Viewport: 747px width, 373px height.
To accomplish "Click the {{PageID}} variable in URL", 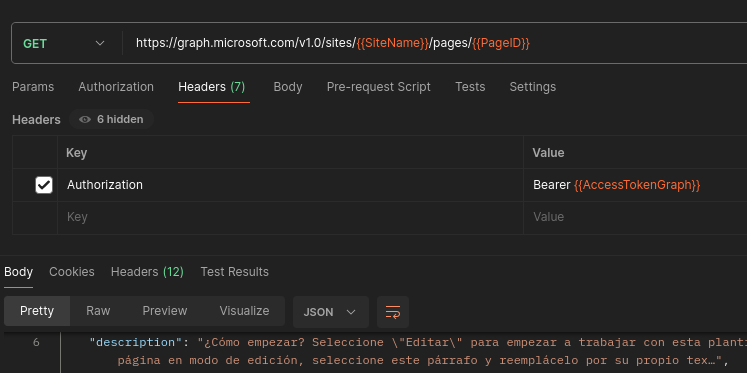I will click(x=501, y=43).
